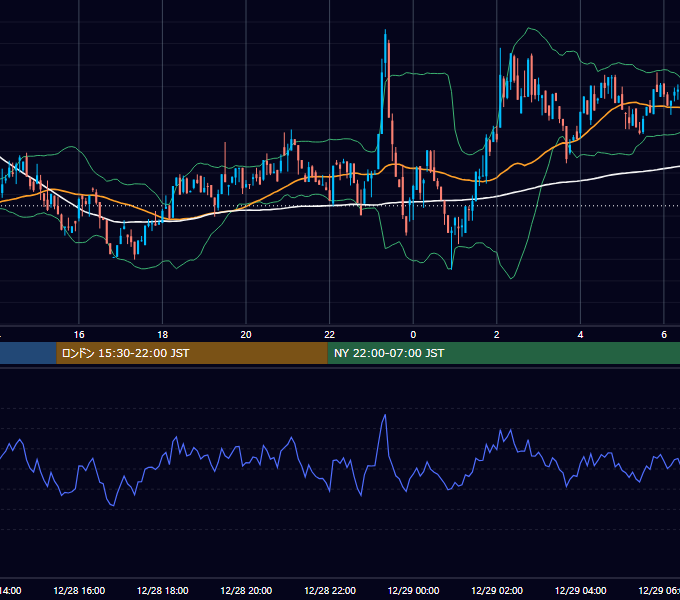Click the 20 hour axis label
680x600 pixels.
pos(246,335)
